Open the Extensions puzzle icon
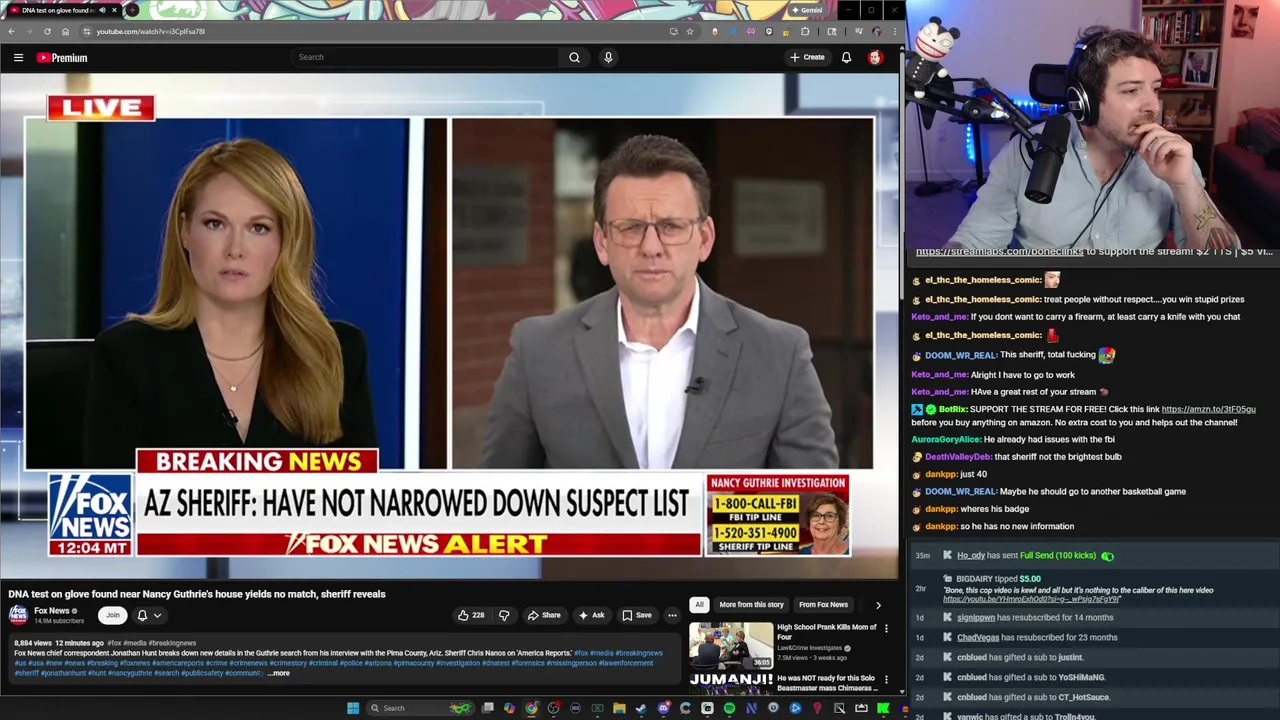This screenshot has width=1280, height=720. click(x=805, y=31)
